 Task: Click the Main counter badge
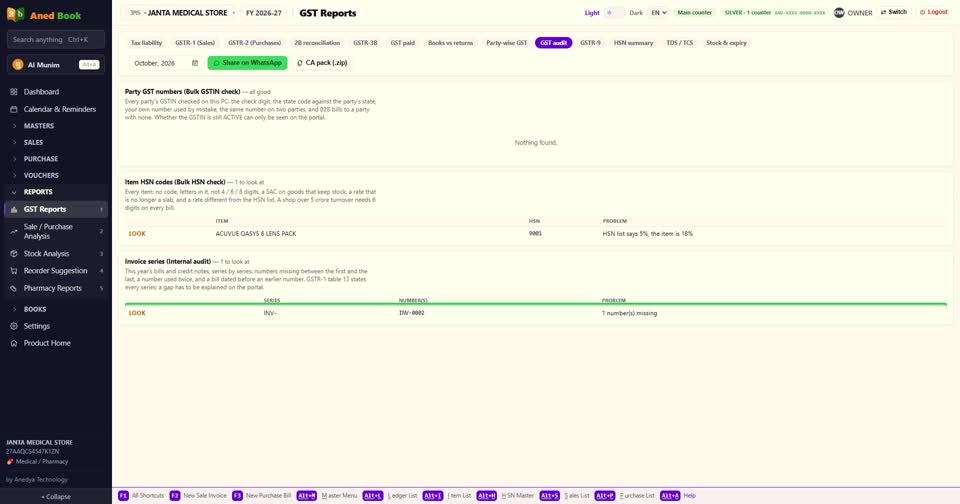click(x=695, y=13)
